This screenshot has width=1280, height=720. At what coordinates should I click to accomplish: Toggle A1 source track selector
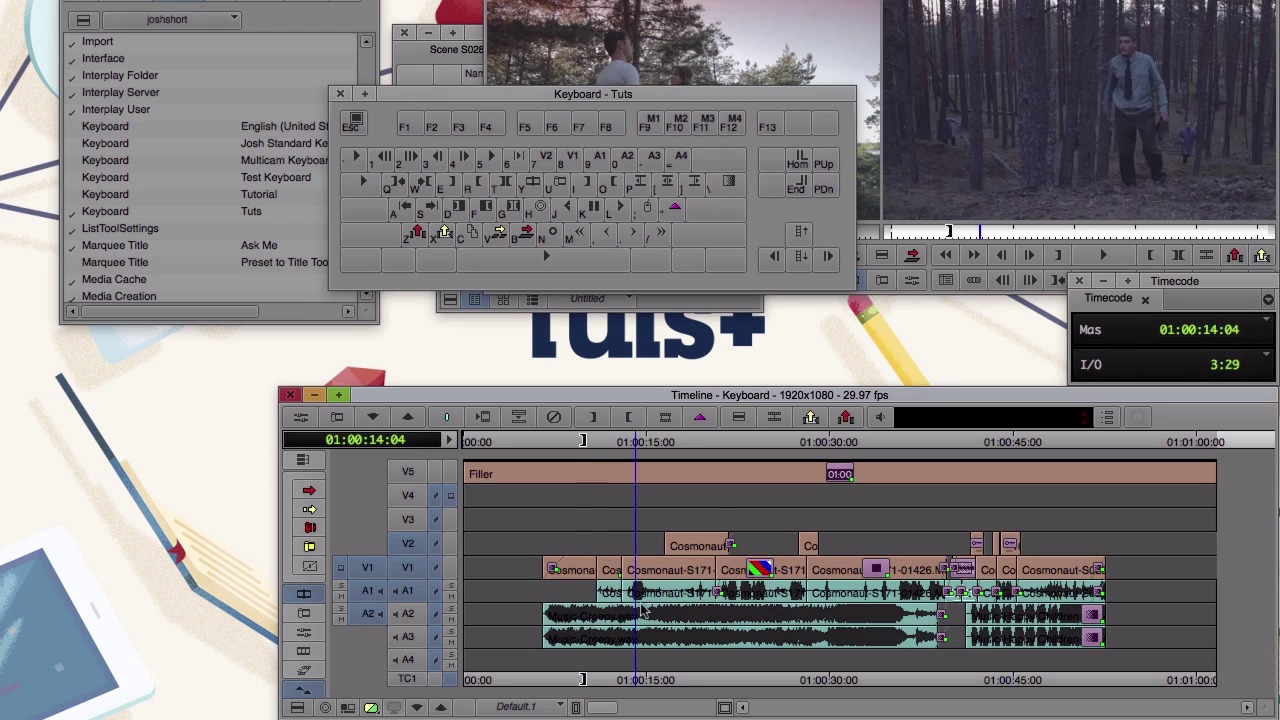[367, 590]
